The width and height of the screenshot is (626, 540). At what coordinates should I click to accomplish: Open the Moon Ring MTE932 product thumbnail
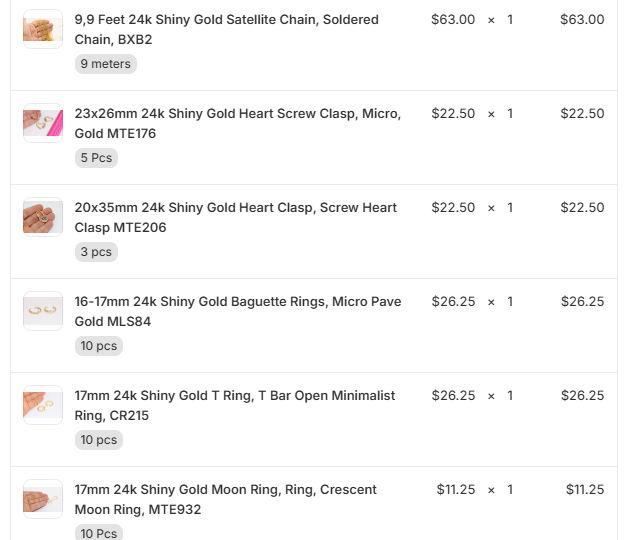coord(43,499)
